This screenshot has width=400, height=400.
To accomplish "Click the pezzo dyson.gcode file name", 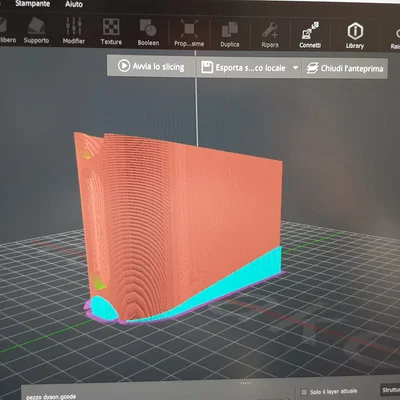I will tap(51, 396).
